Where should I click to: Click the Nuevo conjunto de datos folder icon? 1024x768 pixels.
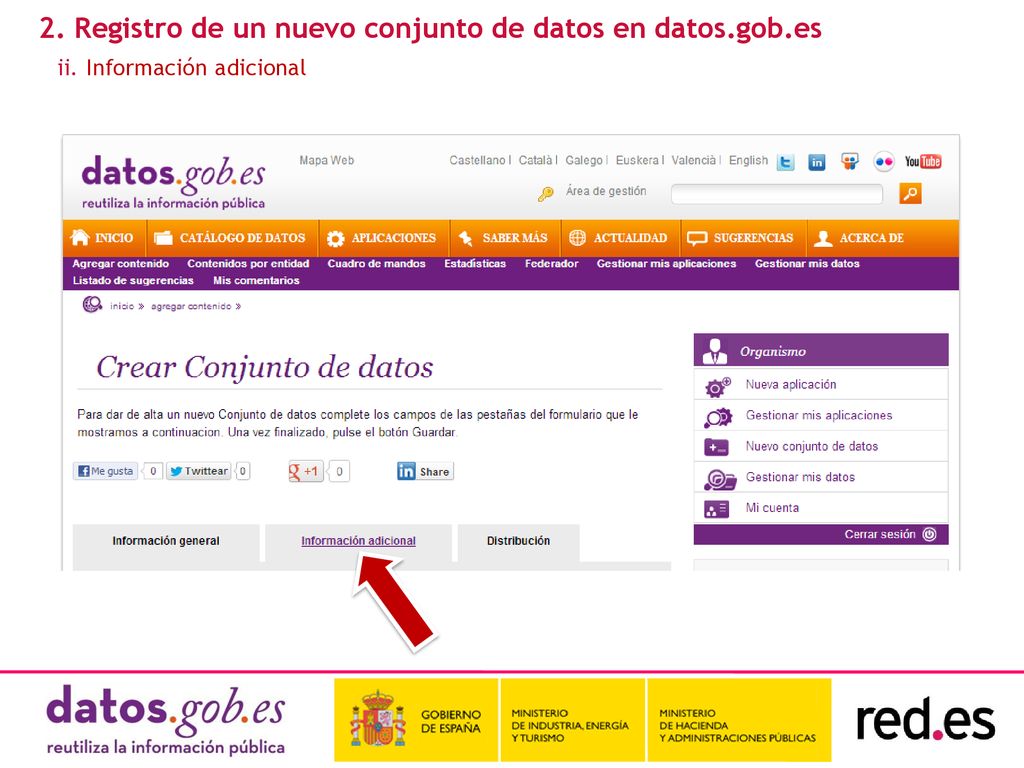point(716,448)
